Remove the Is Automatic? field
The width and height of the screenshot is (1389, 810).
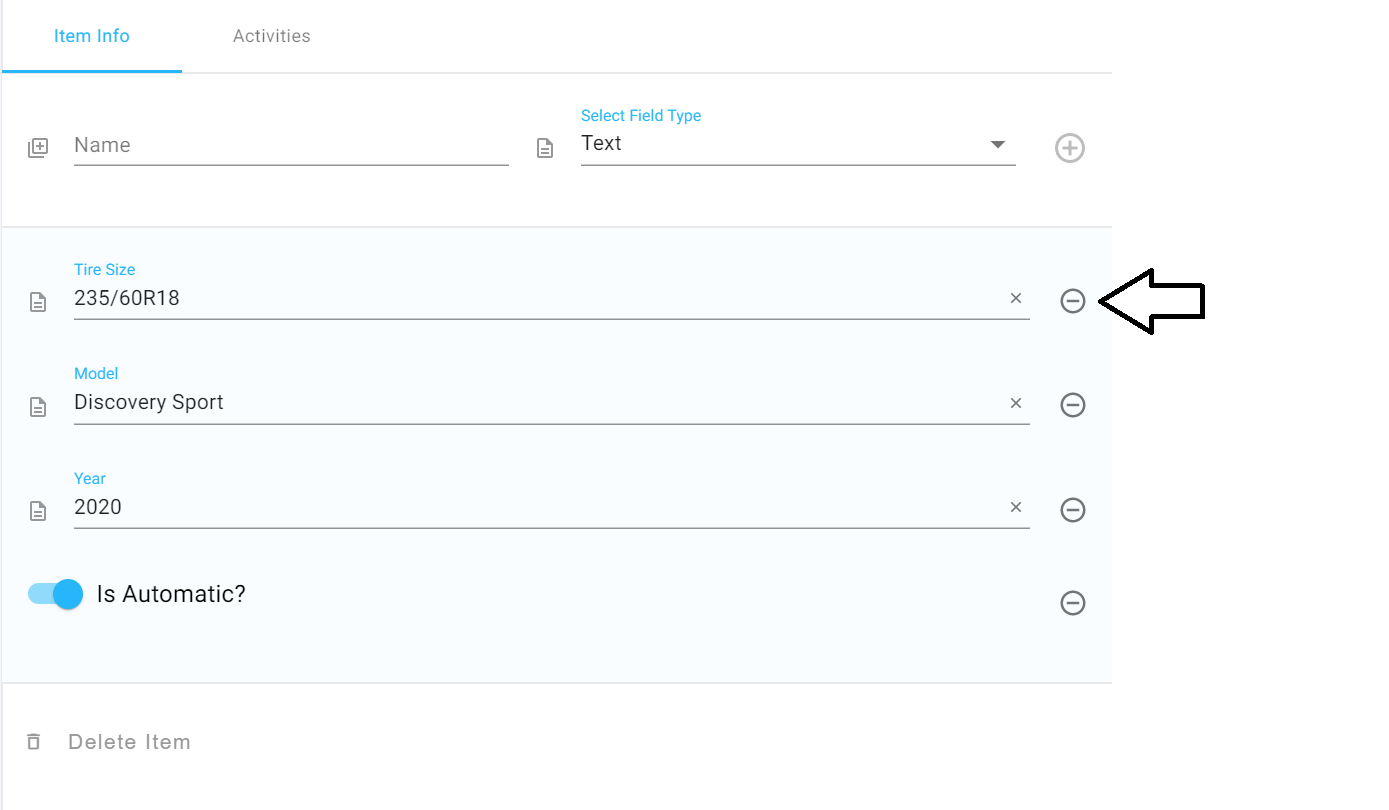tap(1073, 603)
